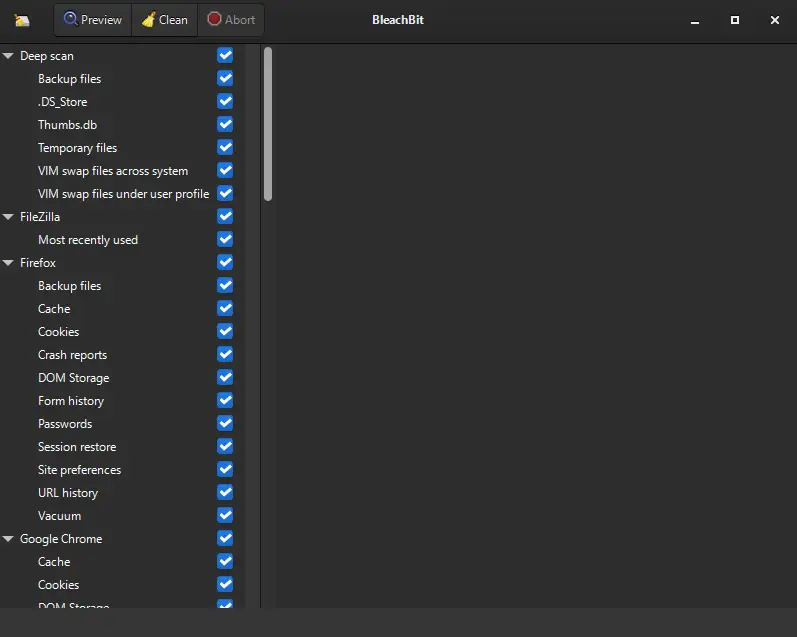The width and height of the screenshot is (797, 637).
Task: Toggle the .DS_Store checkbox
Action: click(225, 101)
